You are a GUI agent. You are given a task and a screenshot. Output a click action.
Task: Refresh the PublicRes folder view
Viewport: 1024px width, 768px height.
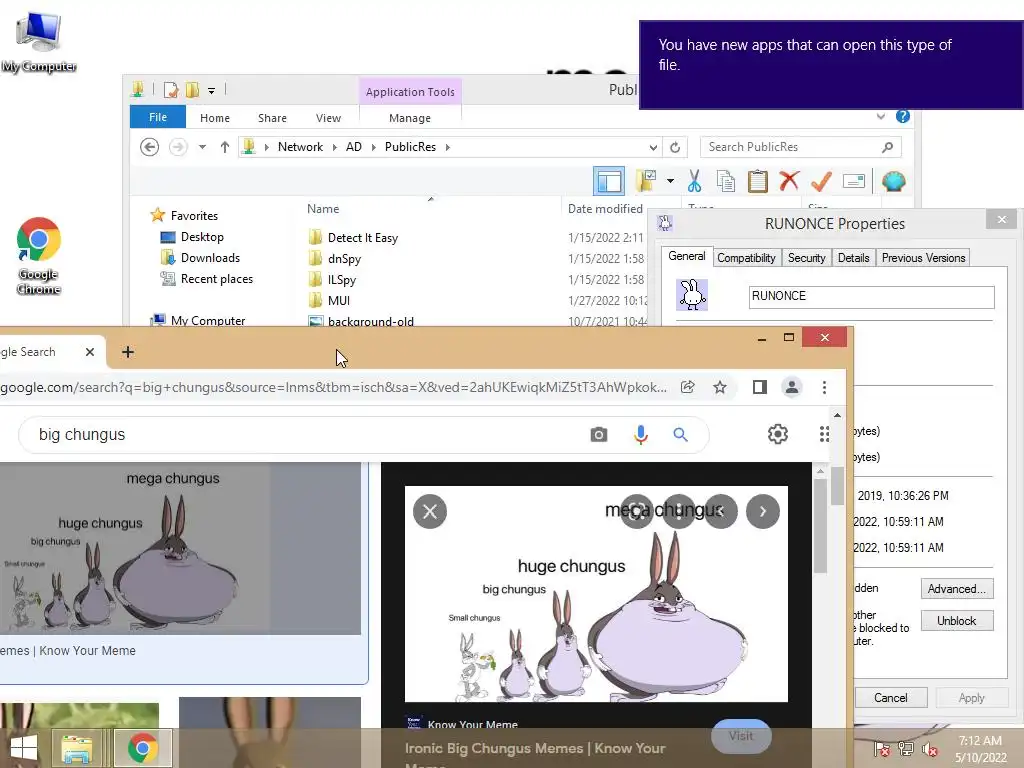point(675,147)
